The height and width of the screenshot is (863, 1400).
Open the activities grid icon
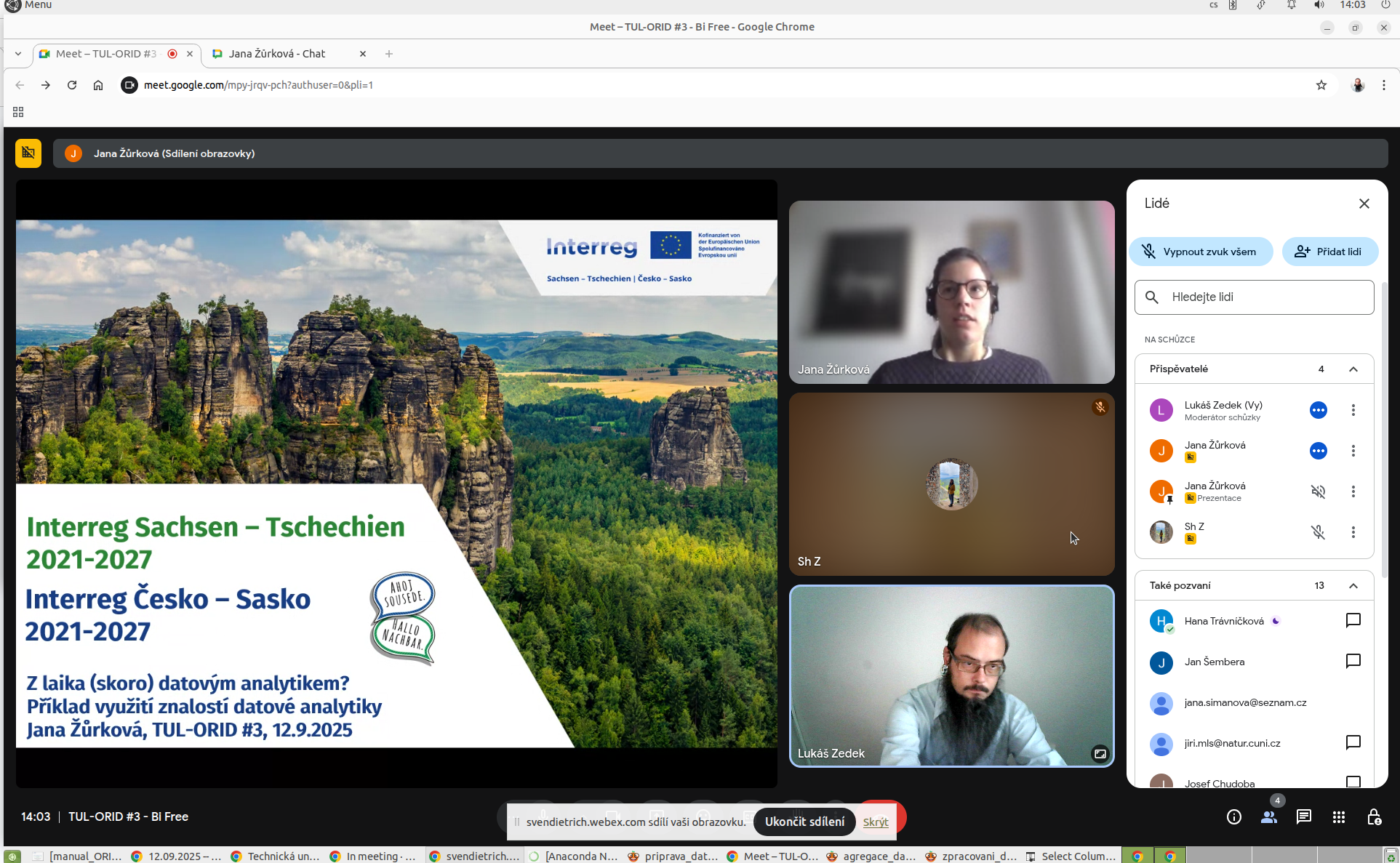1338,816
